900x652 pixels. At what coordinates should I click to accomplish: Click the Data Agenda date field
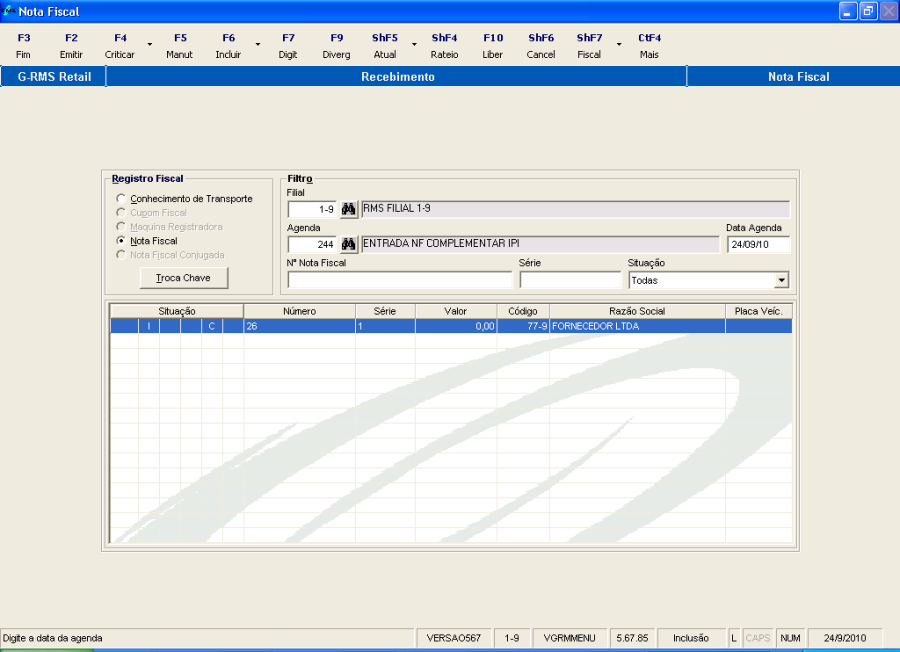tap(758, 244)
